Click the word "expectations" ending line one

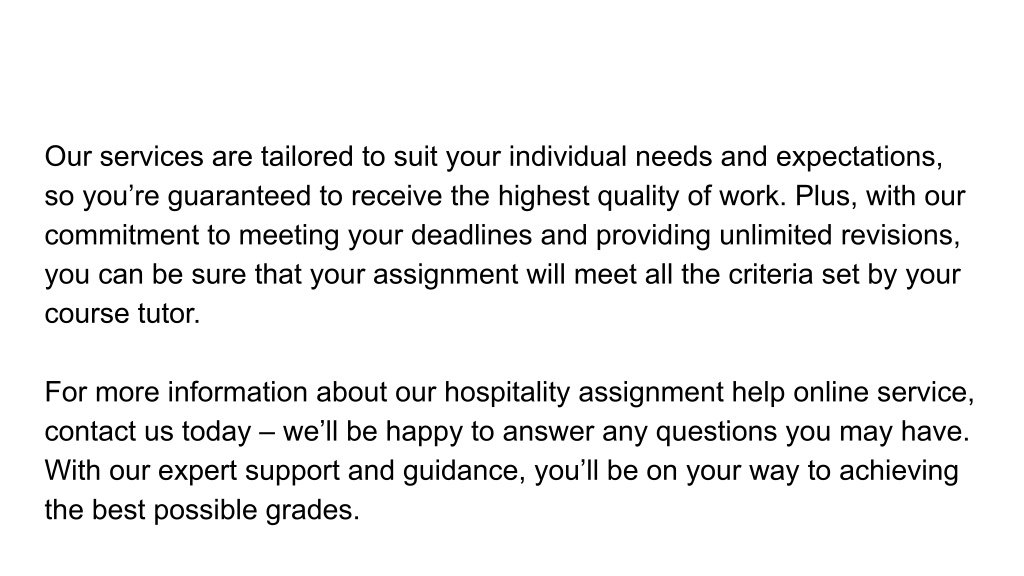click(x=858, y=159)
